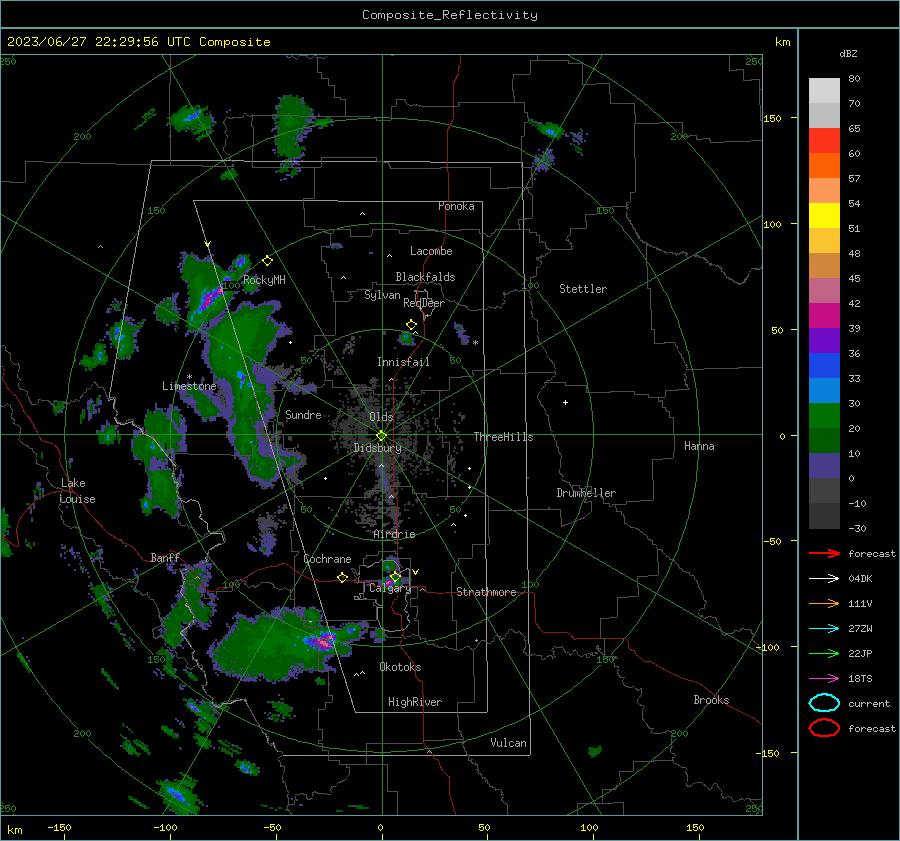
Task: Click the Hanna city label
Action: click(x=699, y=446)
